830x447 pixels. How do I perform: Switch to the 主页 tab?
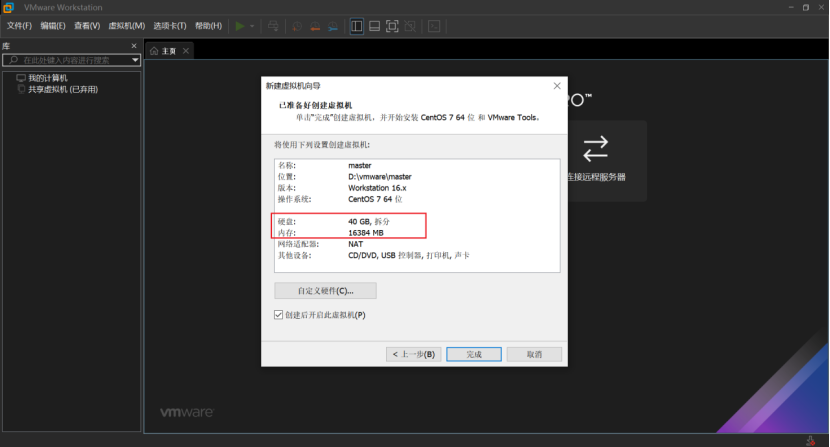coord(169,51)
